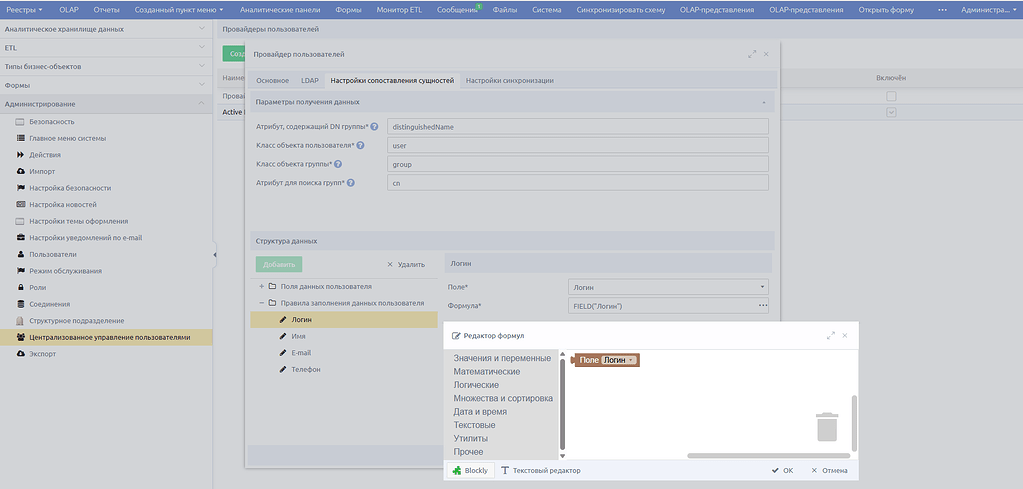Open the ellipsis formula editor button
The image size is (1023, 489).
762,305
